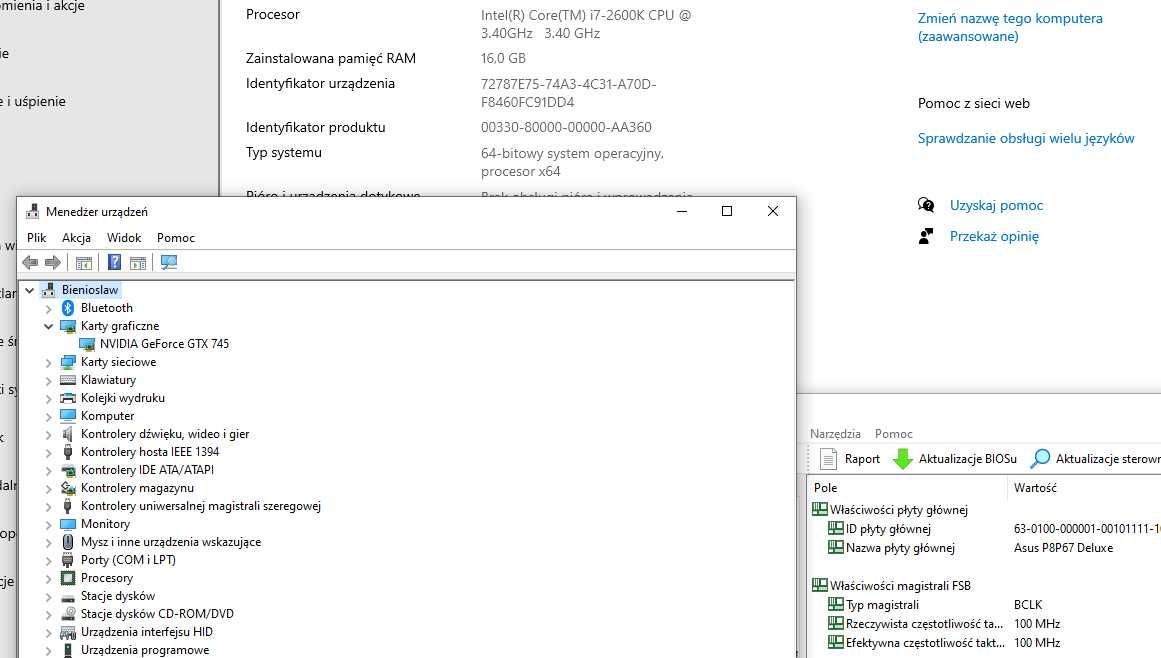Viewport: 1161px width, 658px height.
Task: Expand the Komputer category
Action: (x=49, y=416)
